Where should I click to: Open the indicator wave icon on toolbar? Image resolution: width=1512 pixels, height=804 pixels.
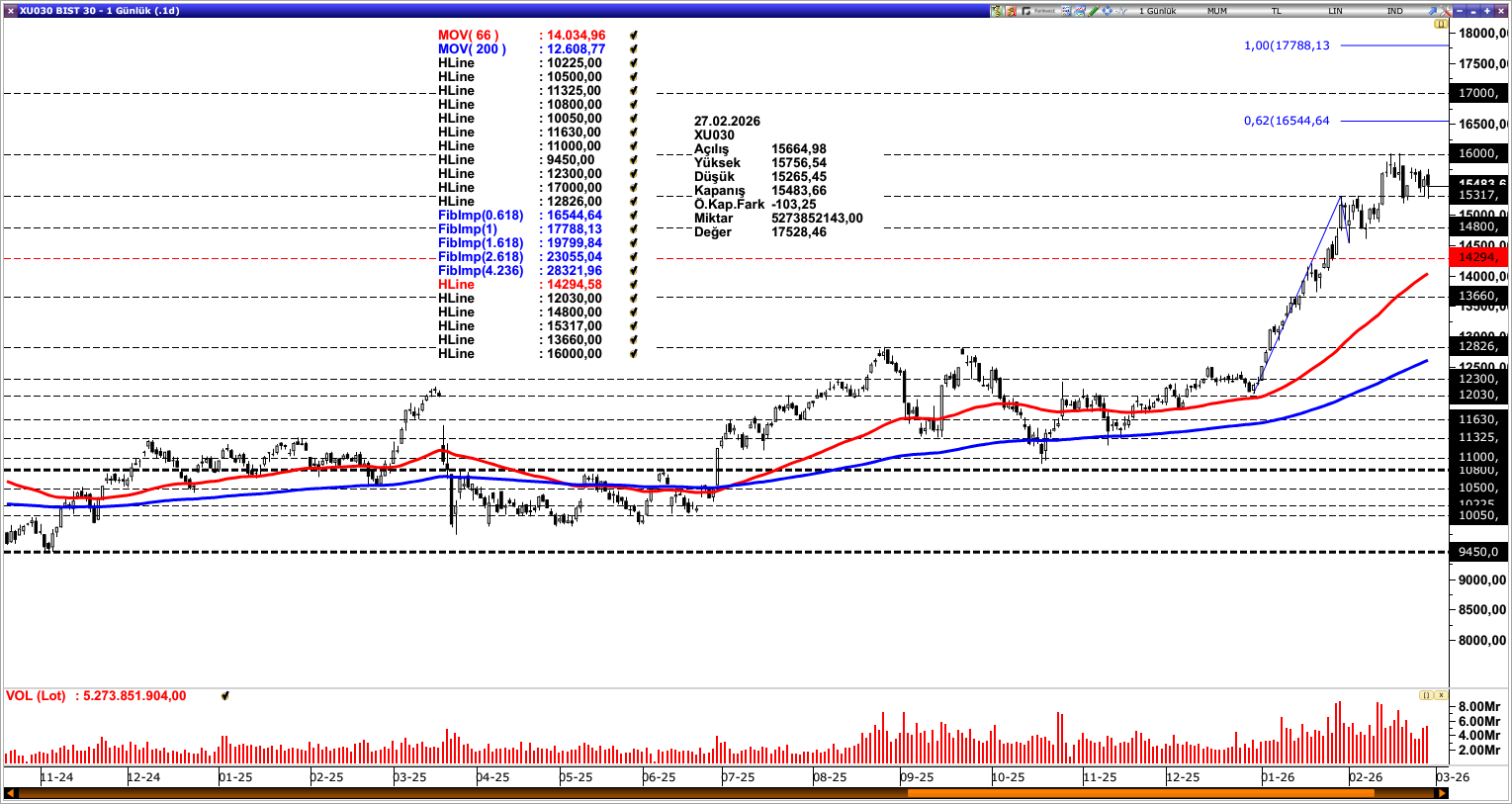1120,8
